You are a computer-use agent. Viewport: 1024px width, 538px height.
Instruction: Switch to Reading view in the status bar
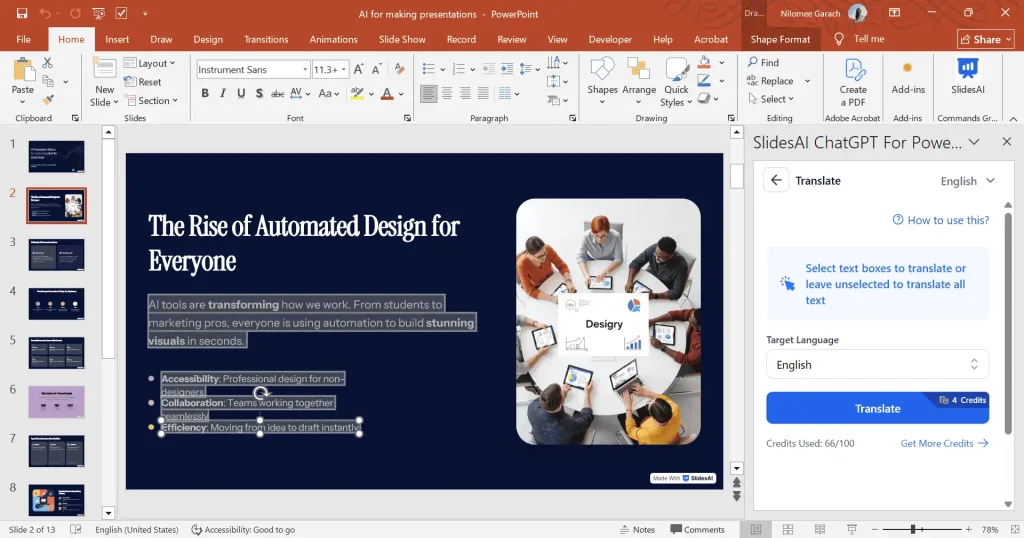click(820, 530)
